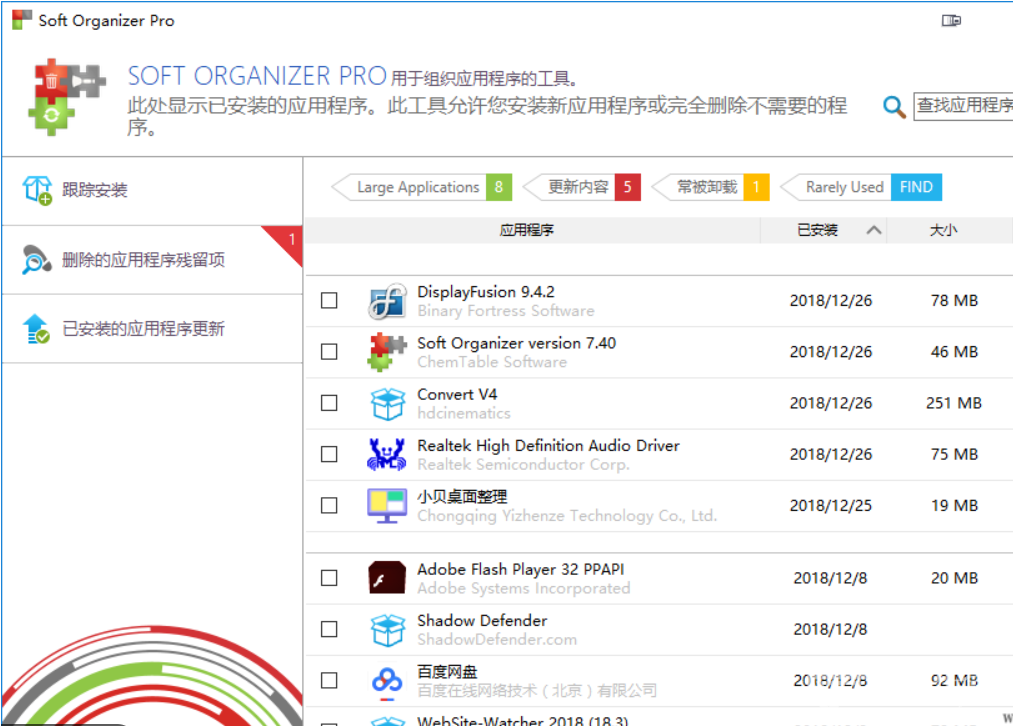Click the Shadow Defender box icon

pyautogui.click(x=387, y=630)
